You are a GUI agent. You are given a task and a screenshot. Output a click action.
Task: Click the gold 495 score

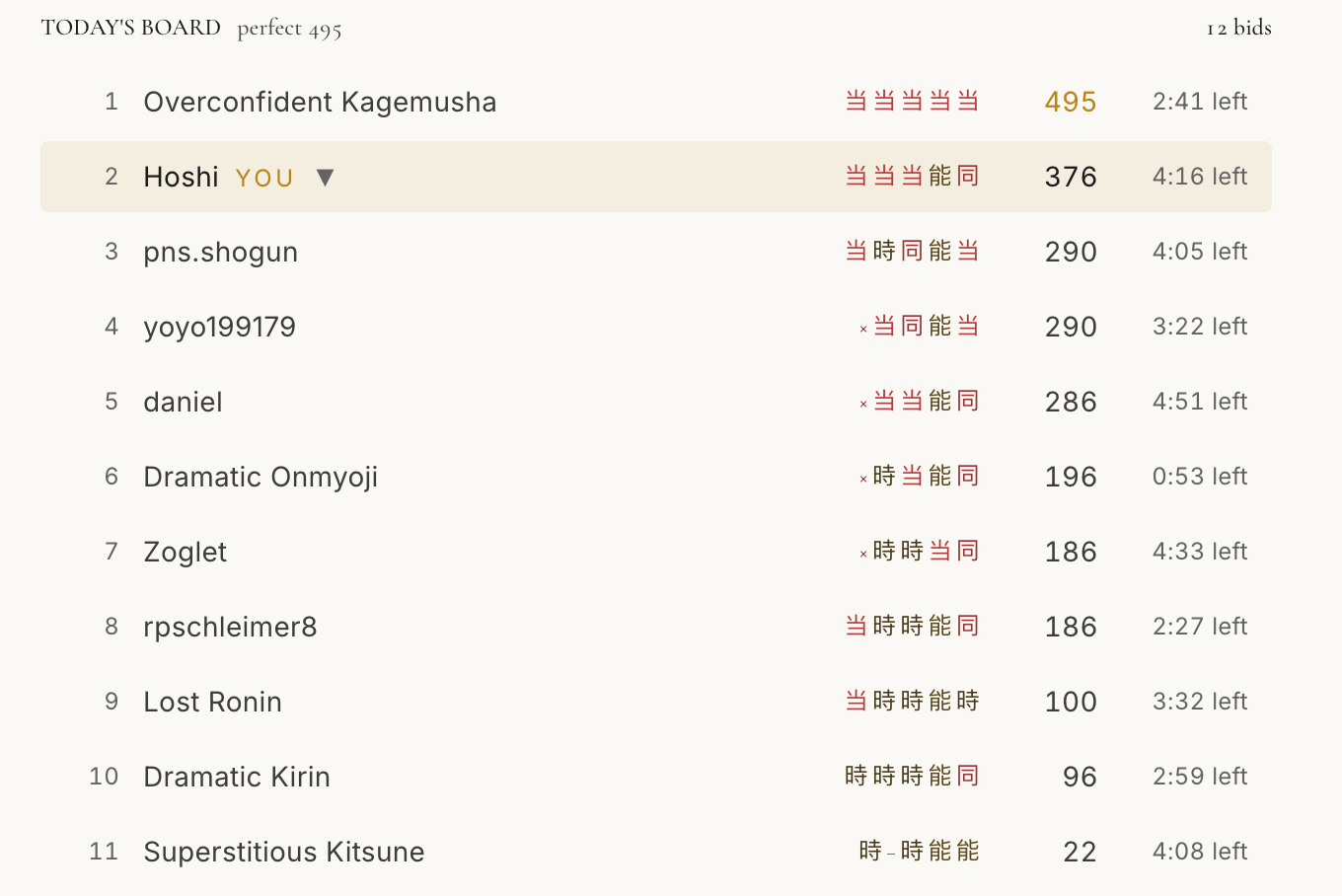[1071, 102]
